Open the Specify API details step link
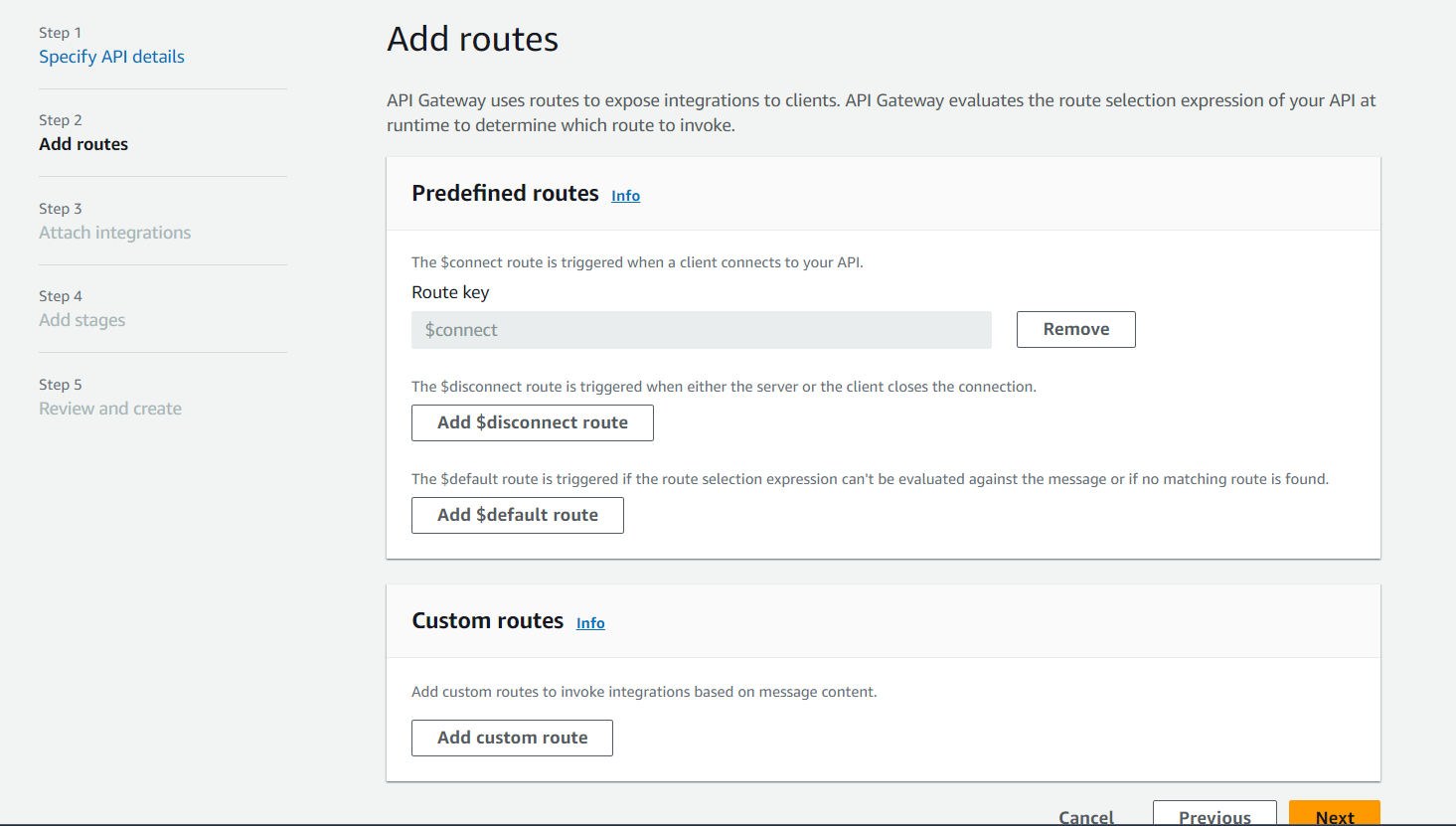 111,57
